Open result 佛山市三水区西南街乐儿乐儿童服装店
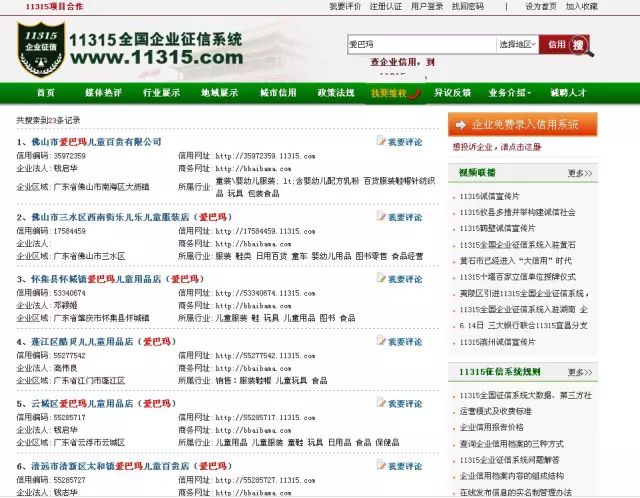Screen dimensions: 640x498 (x=131, y=217)
